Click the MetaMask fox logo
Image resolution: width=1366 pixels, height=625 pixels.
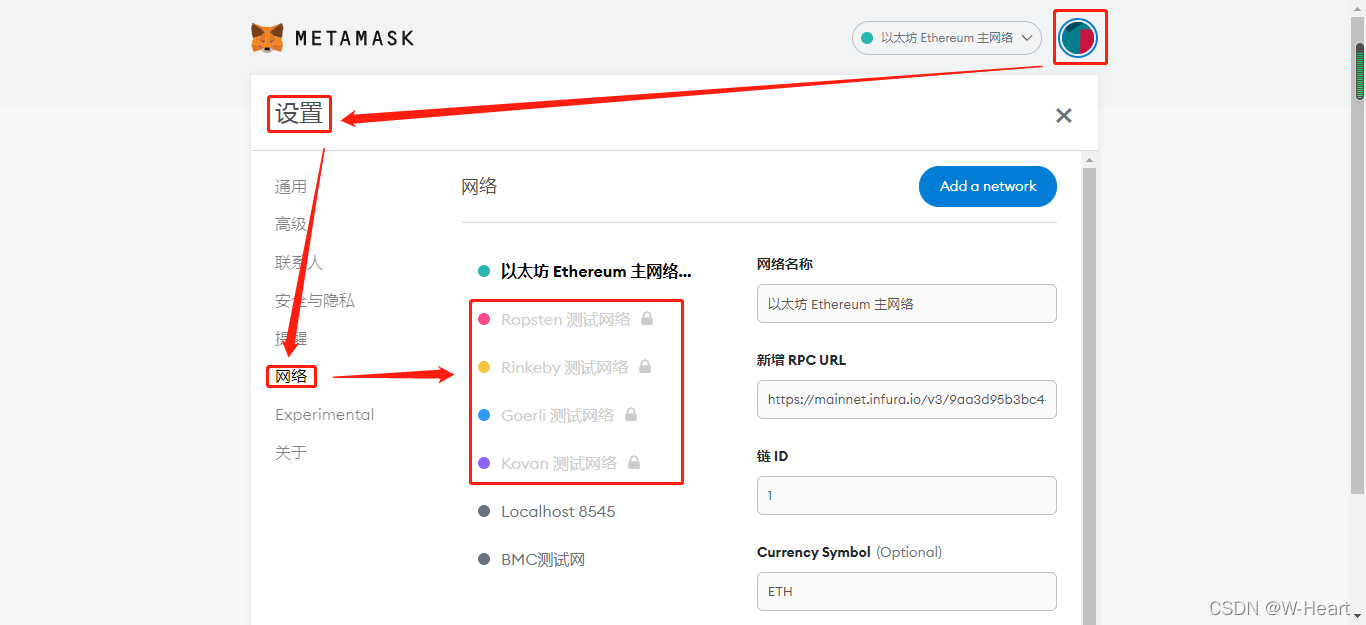click(x=267, y=38)
